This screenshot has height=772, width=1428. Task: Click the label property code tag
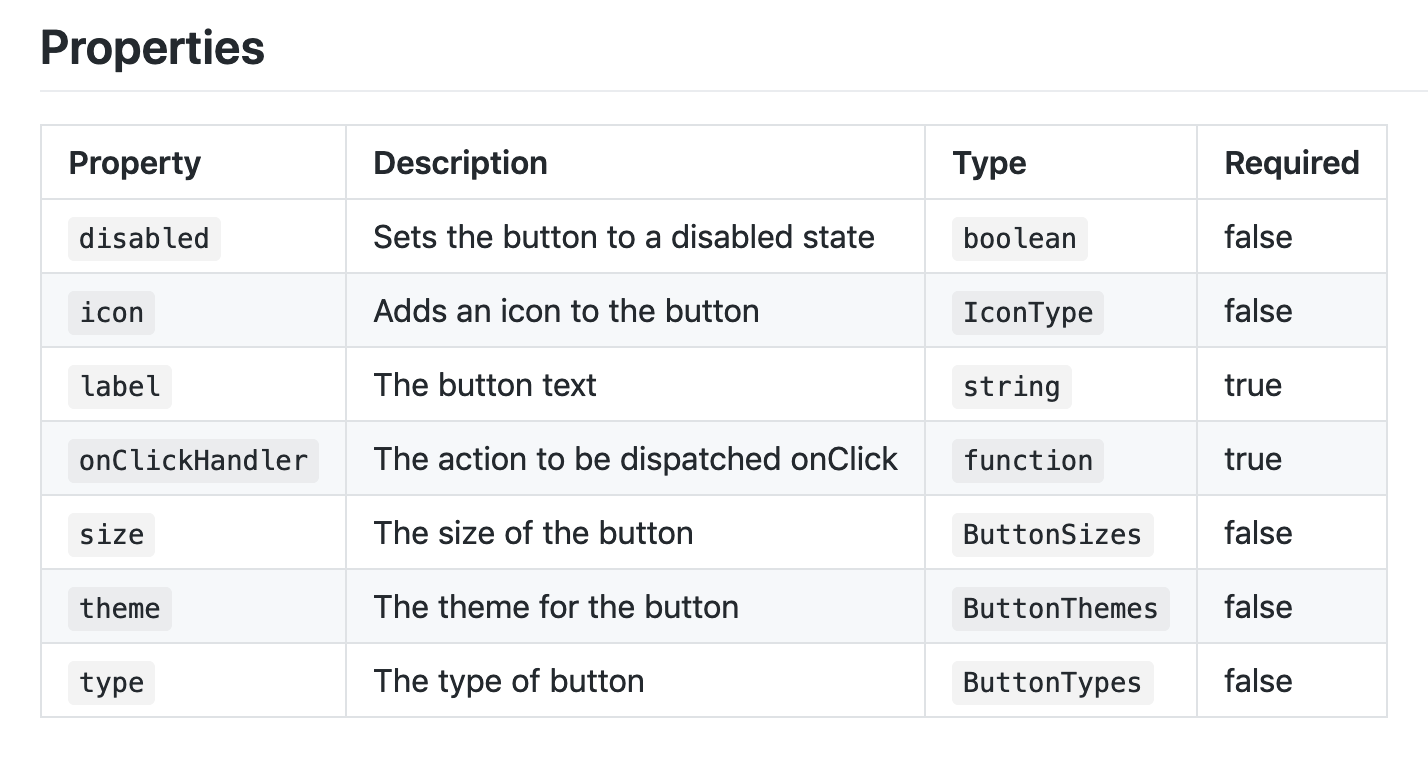click(120, 387)
